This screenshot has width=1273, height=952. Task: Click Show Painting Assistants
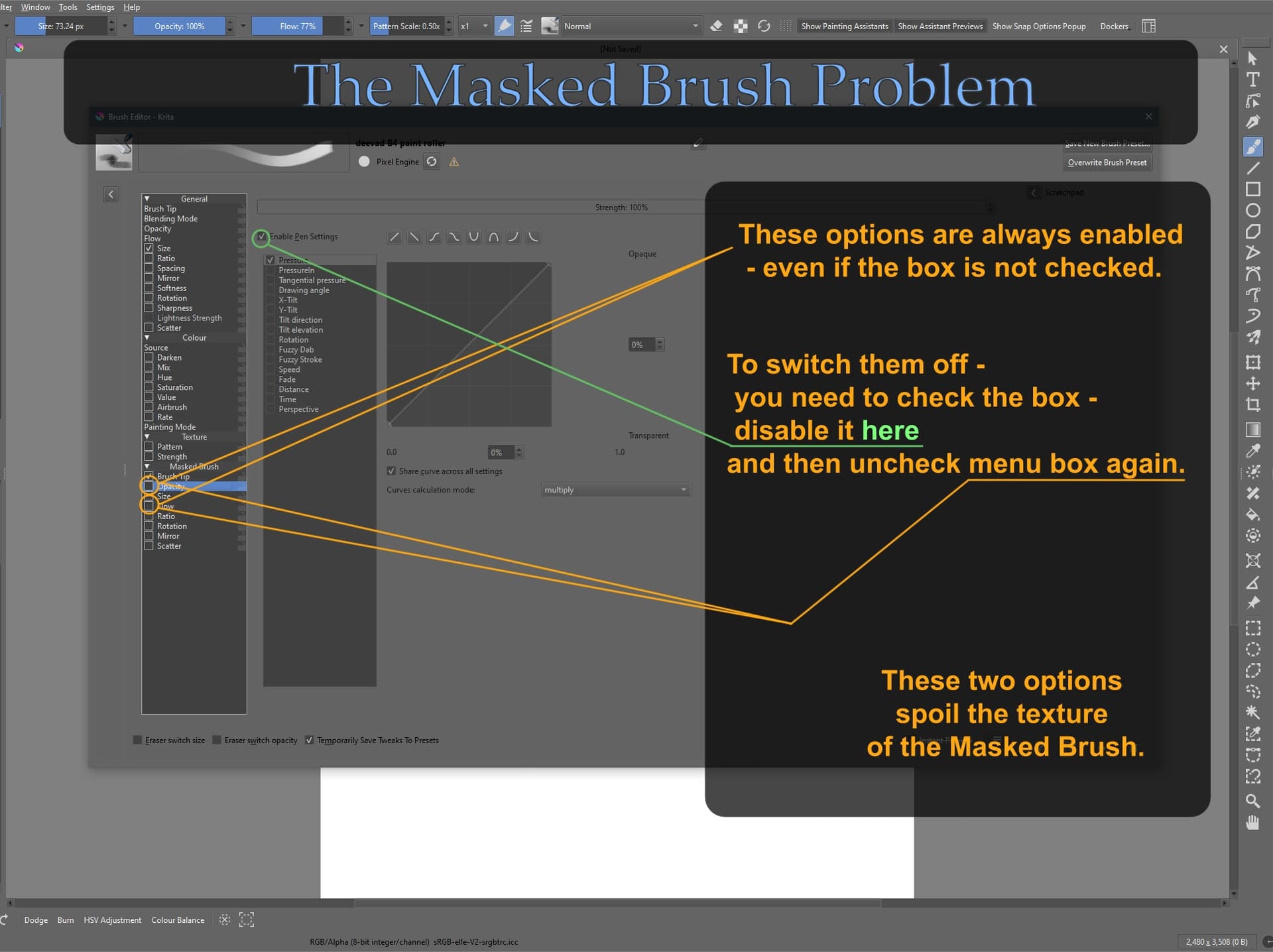coord(844,26)
